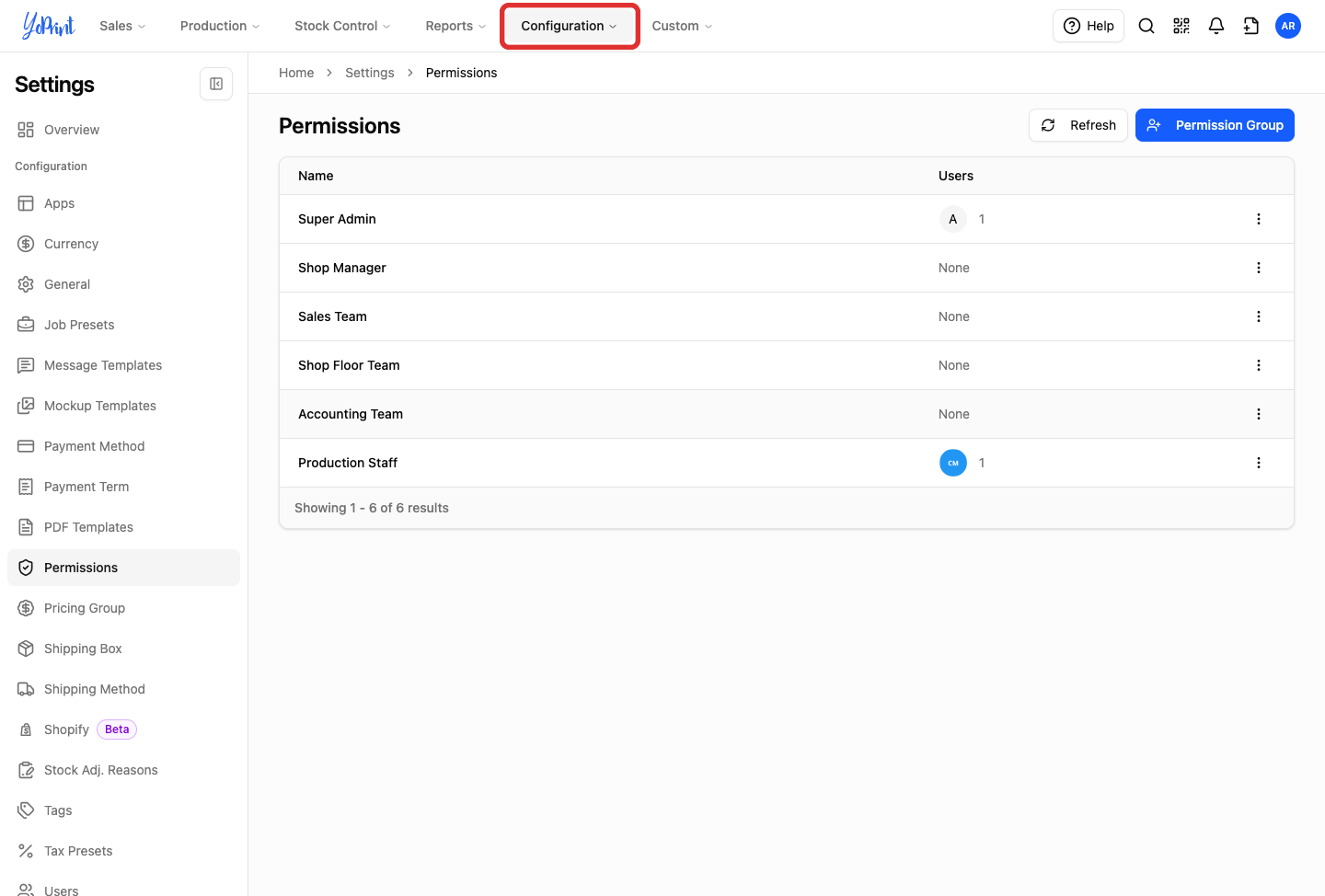Image resolution: width=1325 pixels, height=896 pixels.
Task: Open the Production Staff actions menu
Action: coord(1259,463)
